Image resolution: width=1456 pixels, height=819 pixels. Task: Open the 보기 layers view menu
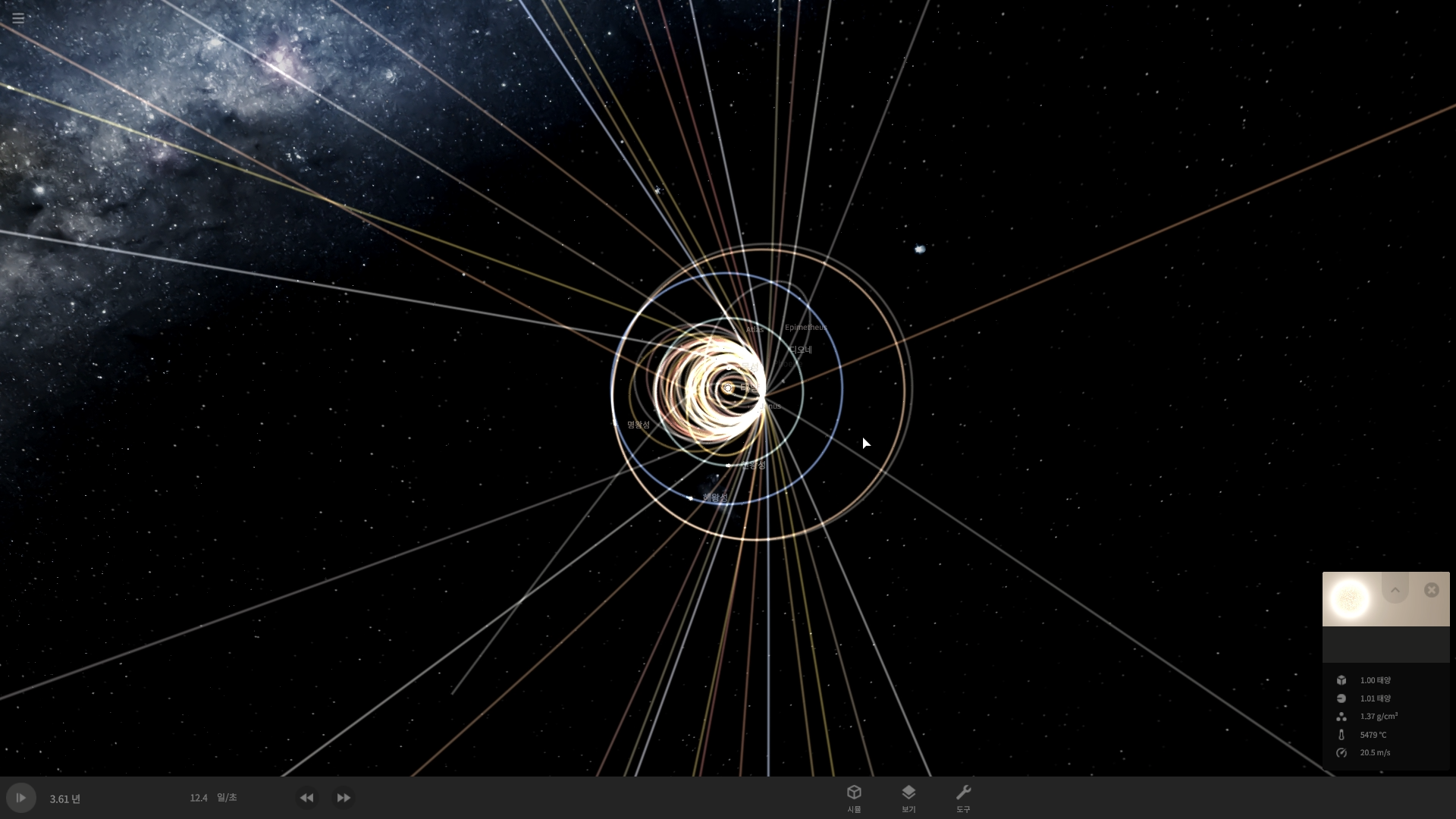(908, 797)
